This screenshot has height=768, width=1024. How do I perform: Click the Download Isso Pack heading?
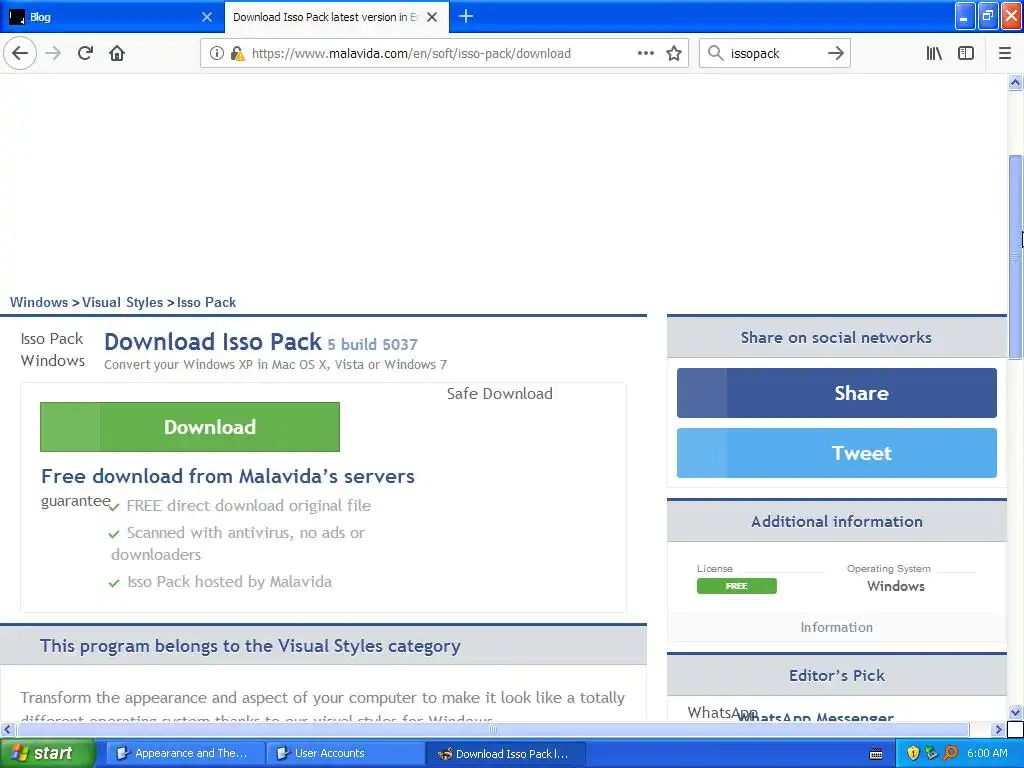coord(213,342)
